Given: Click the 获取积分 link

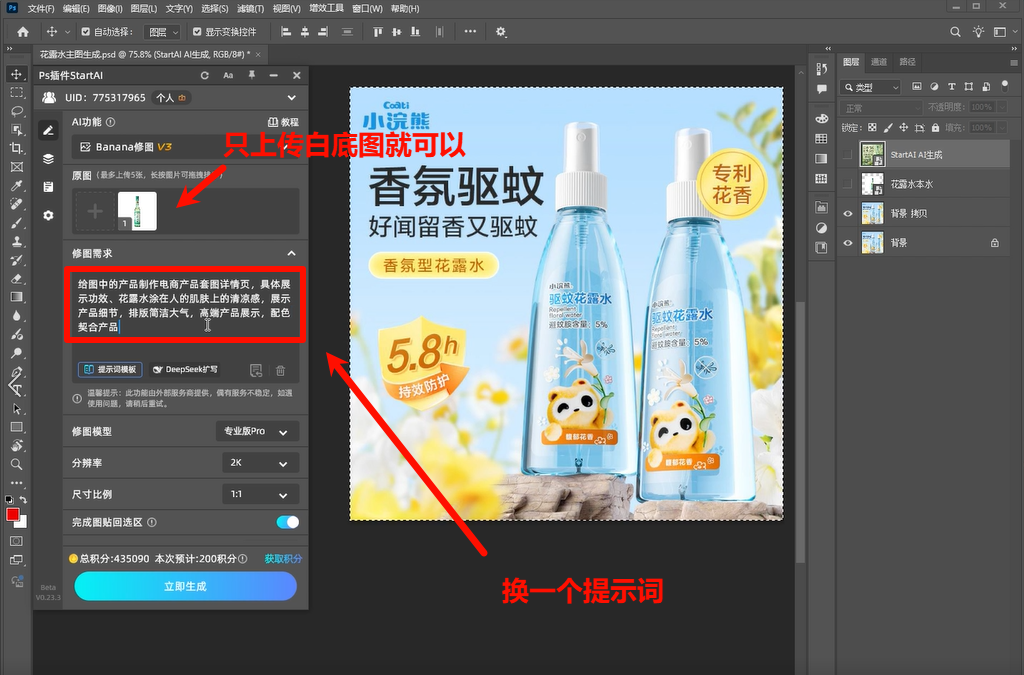Looking at the screenshot, I should pos(283,557).
